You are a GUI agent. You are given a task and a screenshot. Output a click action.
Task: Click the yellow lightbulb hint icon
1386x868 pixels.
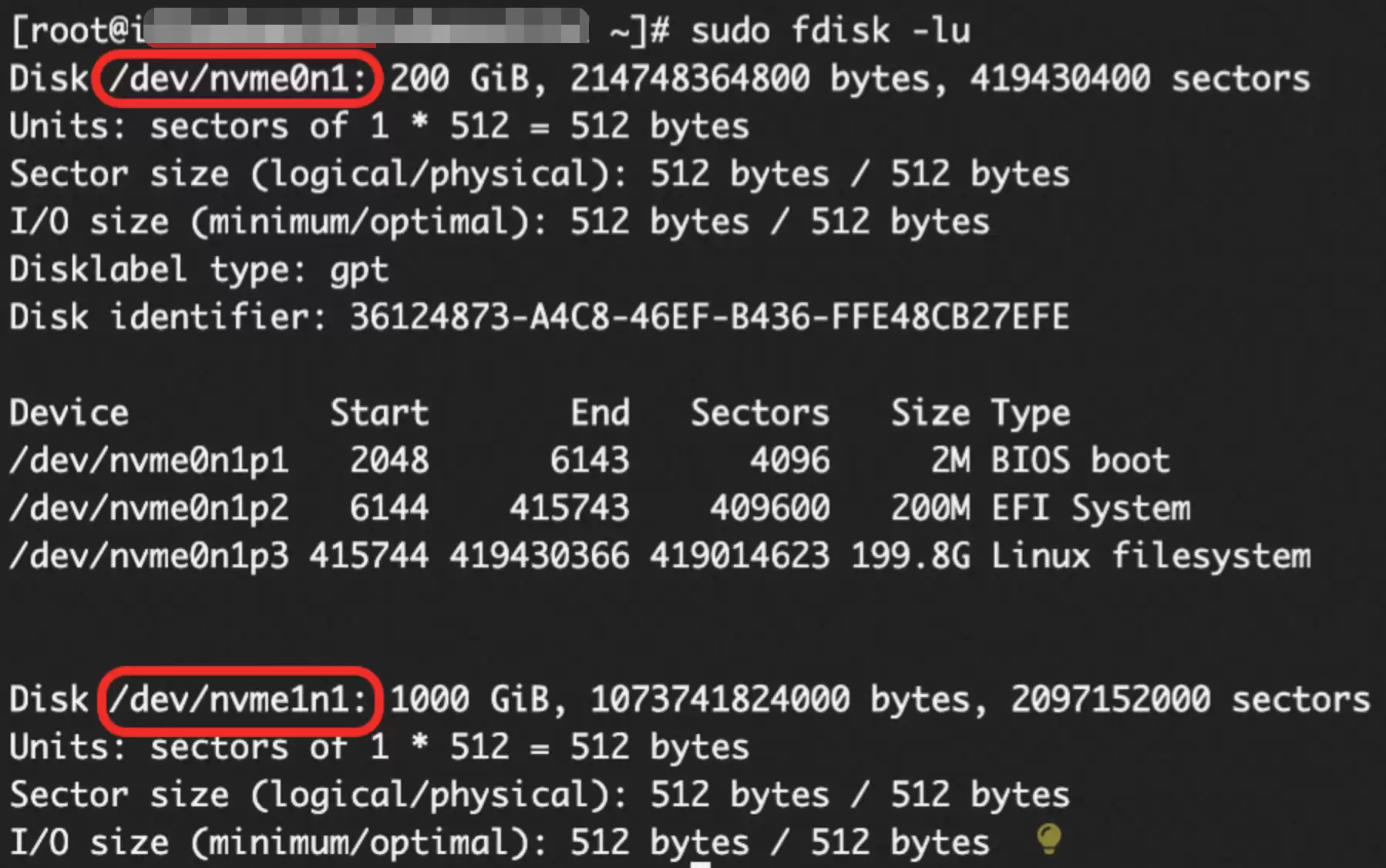coord(1048,838)
